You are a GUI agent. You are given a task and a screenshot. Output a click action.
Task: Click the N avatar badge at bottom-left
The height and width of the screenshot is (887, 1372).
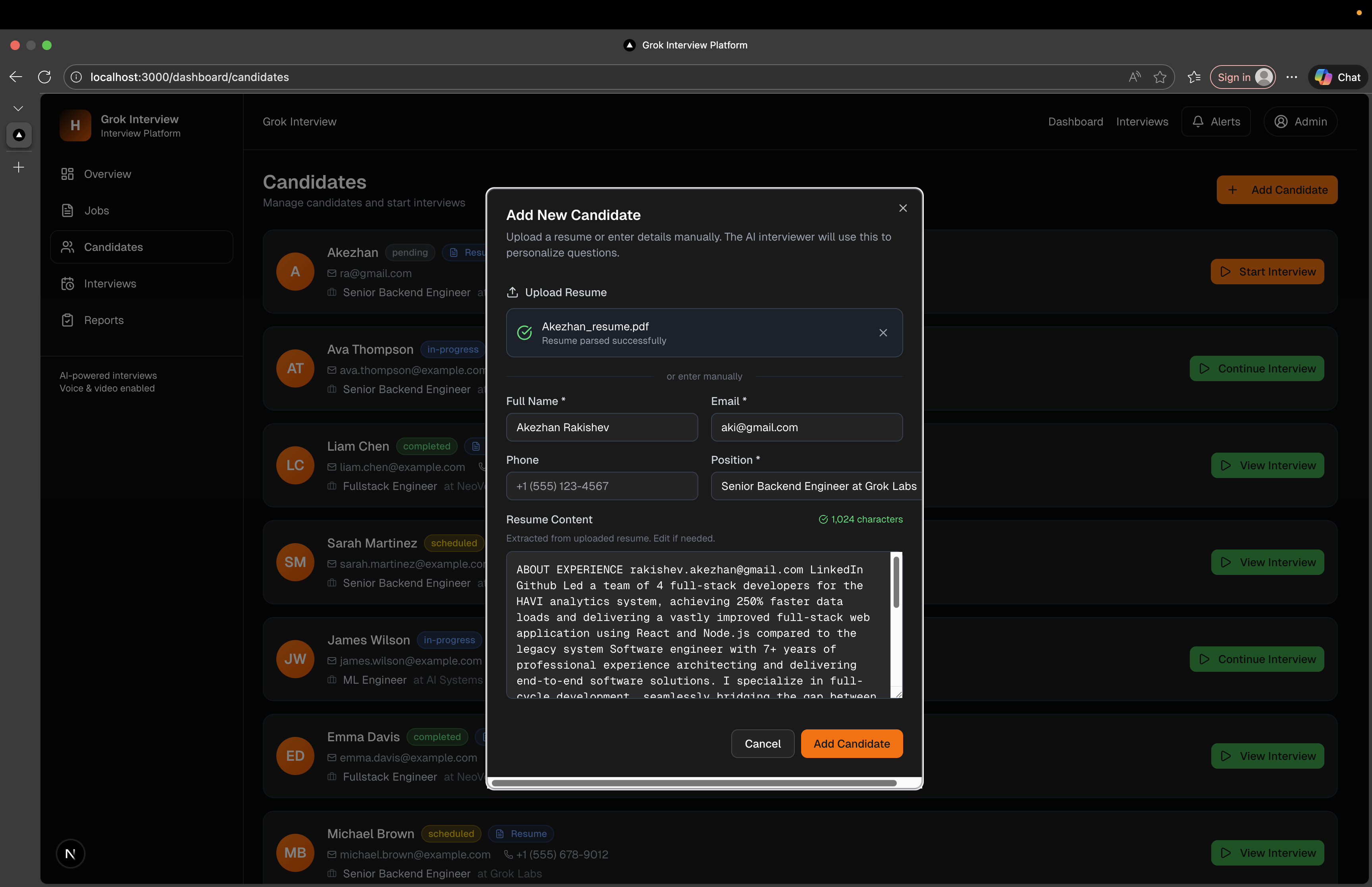[70, 854]
